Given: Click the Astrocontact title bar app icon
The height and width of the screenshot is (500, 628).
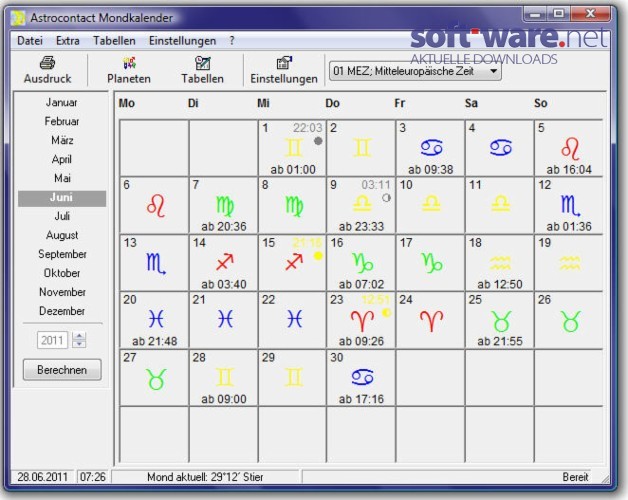Looking at the screenshot, I should pos(17,18).
